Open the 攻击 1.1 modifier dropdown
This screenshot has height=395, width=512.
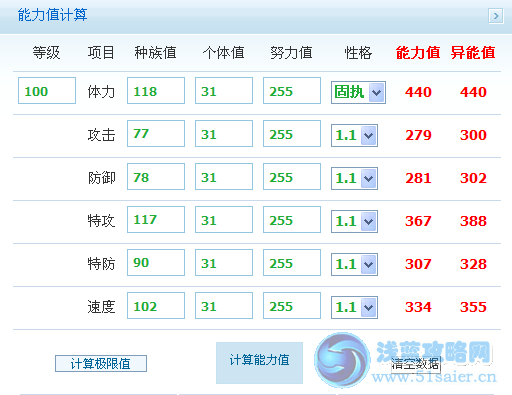354,135
